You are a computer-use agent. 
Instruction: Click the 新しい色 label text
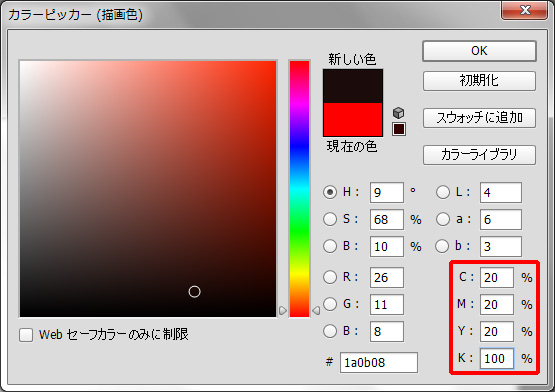(352, 59)
